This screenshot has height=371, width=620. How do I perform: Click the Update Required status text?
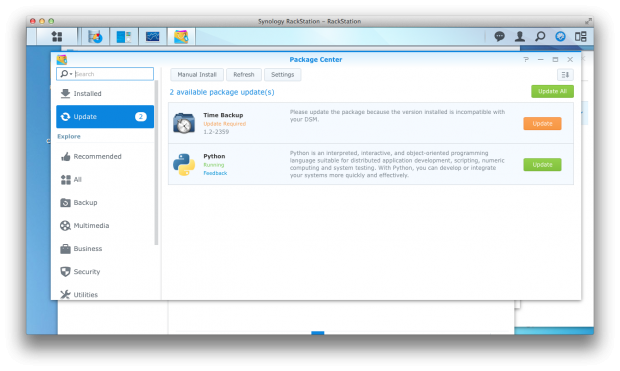[225, 124]
